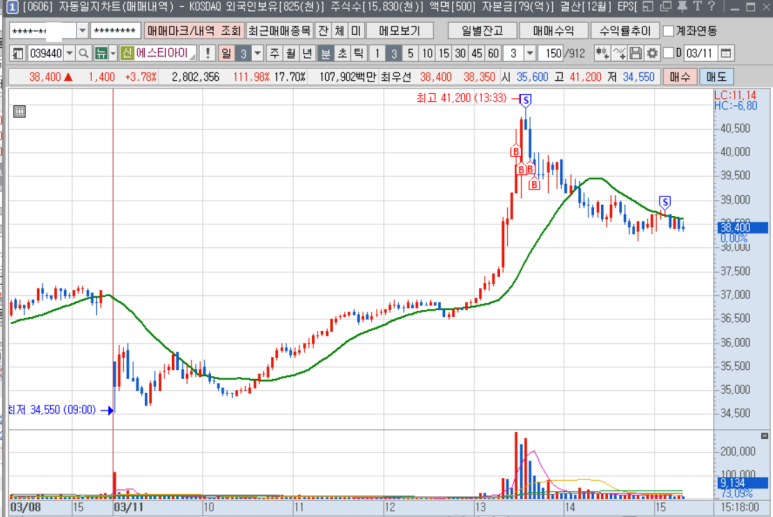The height and width of the screenshot is (517, 773).
Task: Expand the account number dropdown
Action: 82,30
